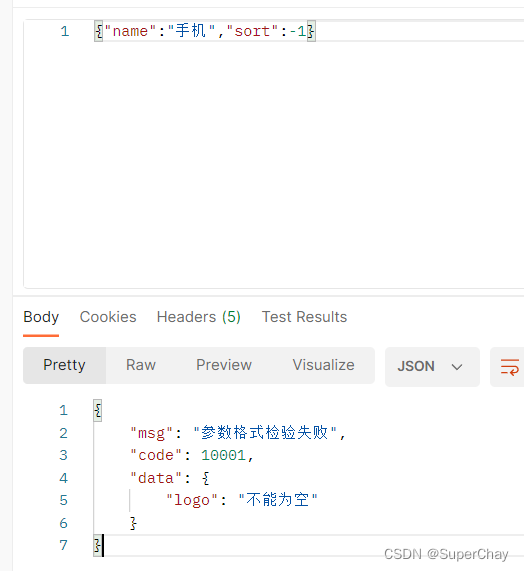524x571 pixels.
Task: Select the Raw view mode
Action: [141, 365]
